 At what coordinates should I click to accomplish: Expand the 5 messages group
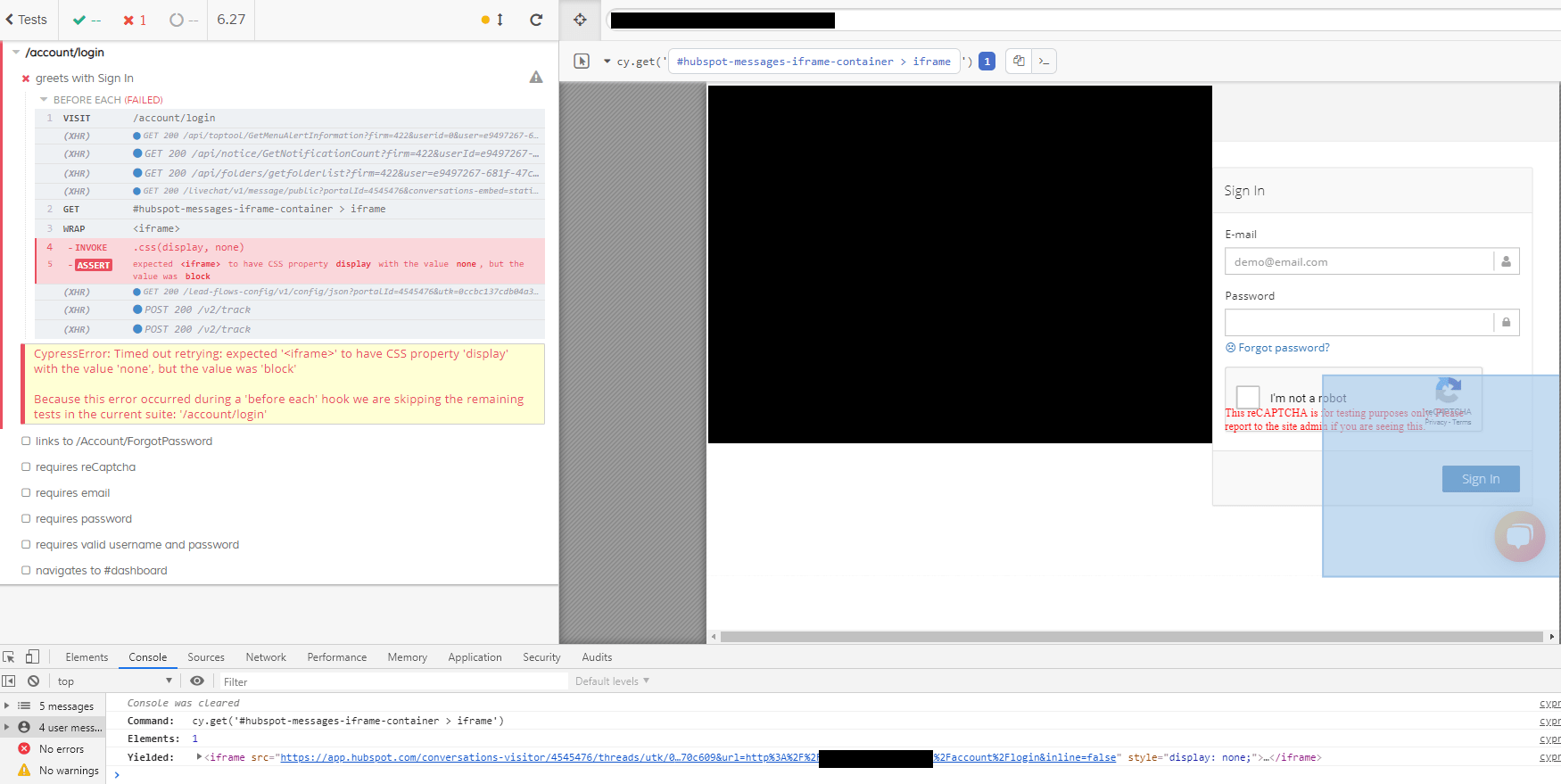[7, 706]
